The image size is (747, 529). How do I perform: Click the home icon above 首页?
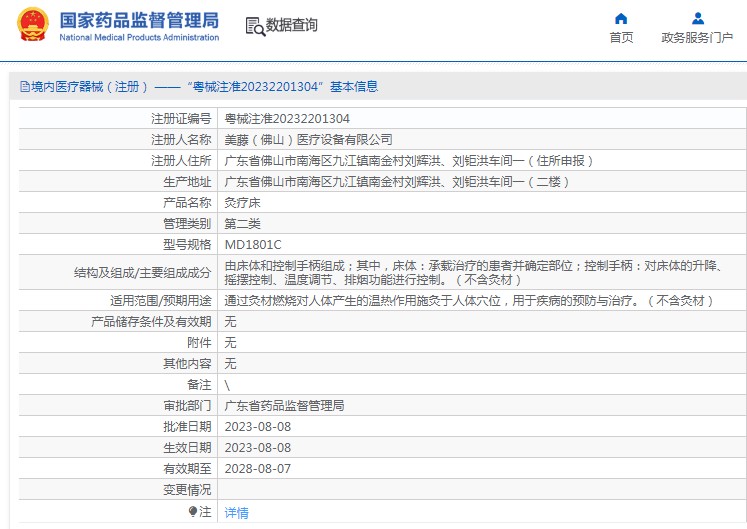coord(621,18)
